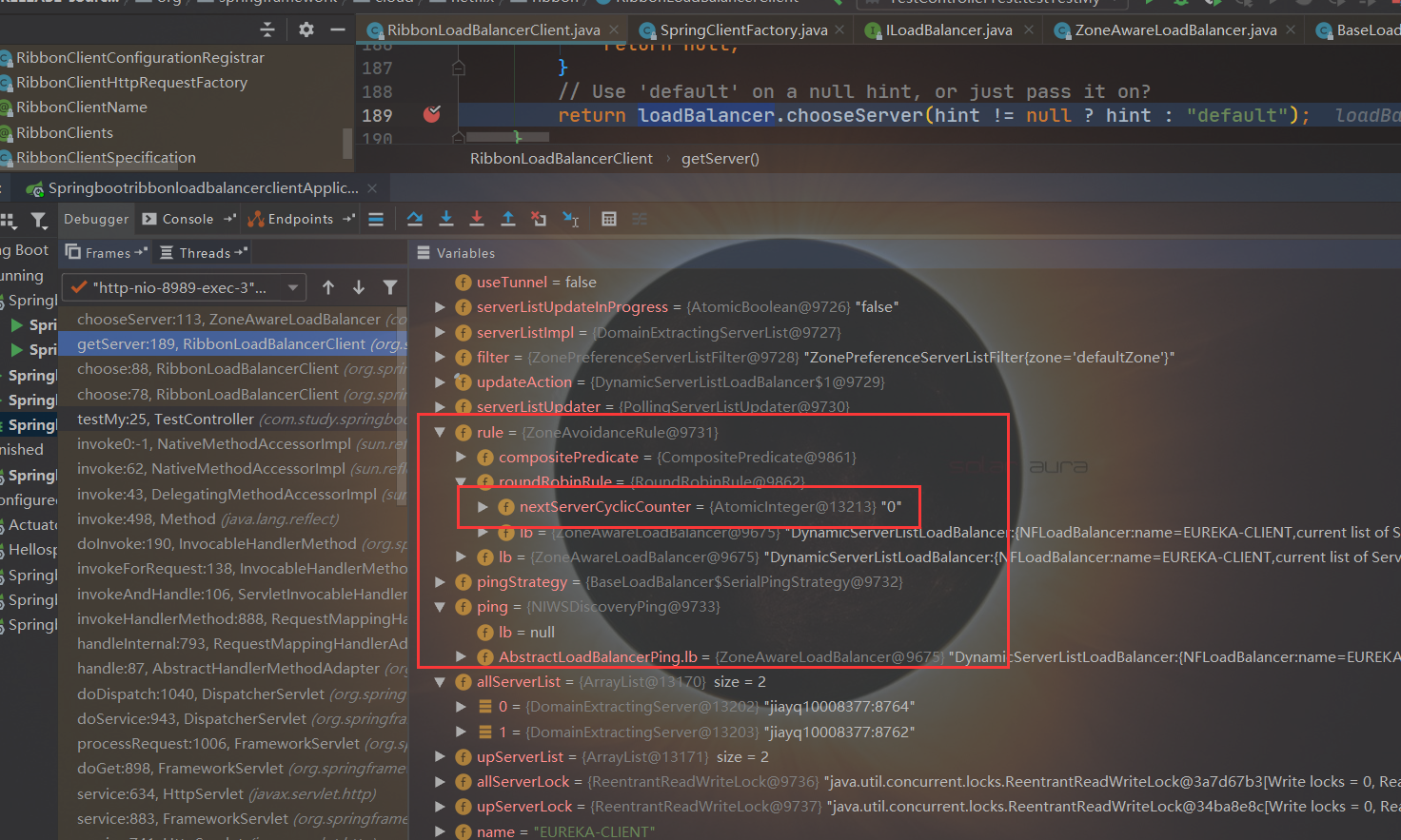Collapse the allServerList variable node
The width and height of the screenshot is (1401, 840).
pos(440,681)
